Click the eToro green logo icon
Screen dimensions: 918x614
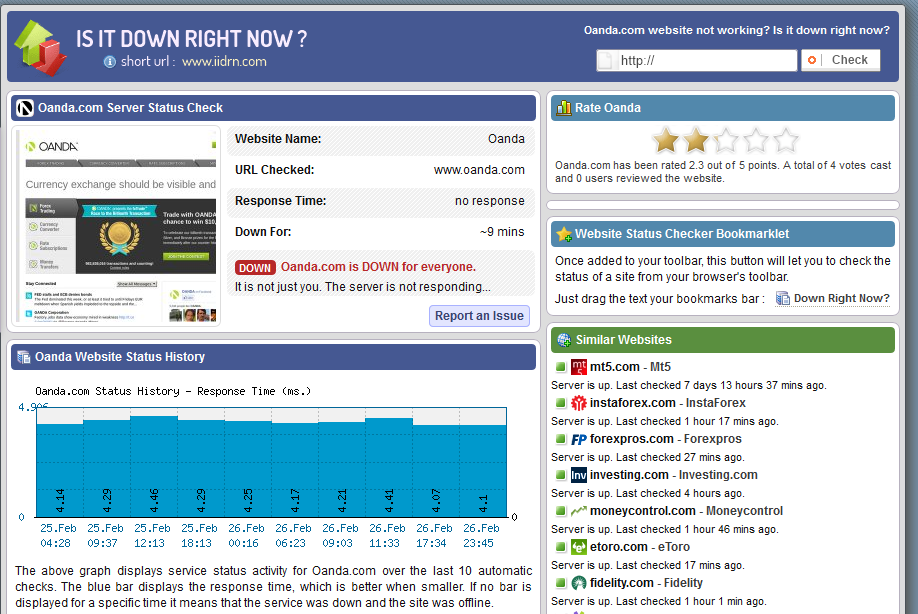tap(578, 547)
